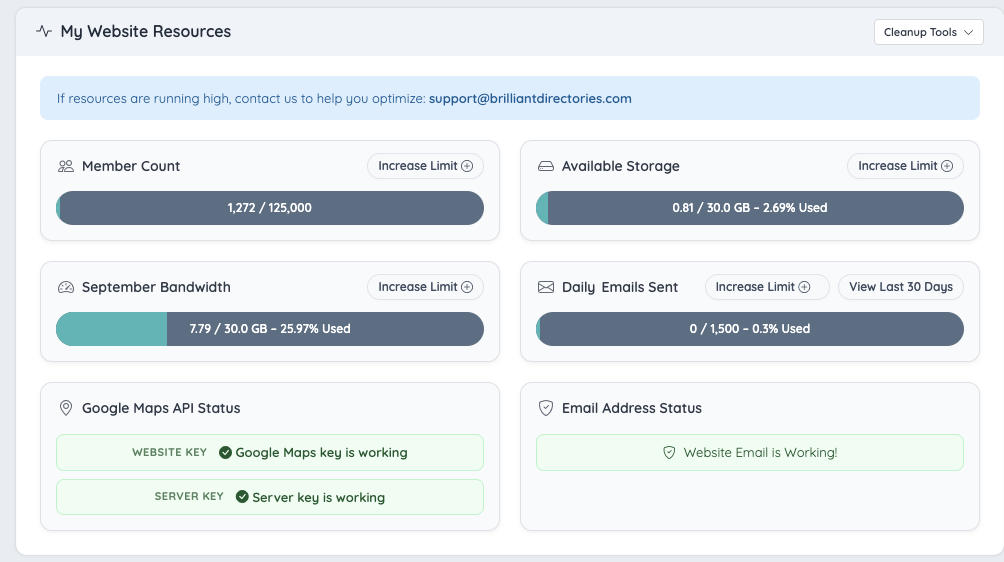The height and width of the screenshot is (562, 1004).
Task: Click the Server Key green checkmark icon
Action: pos(242,497)
